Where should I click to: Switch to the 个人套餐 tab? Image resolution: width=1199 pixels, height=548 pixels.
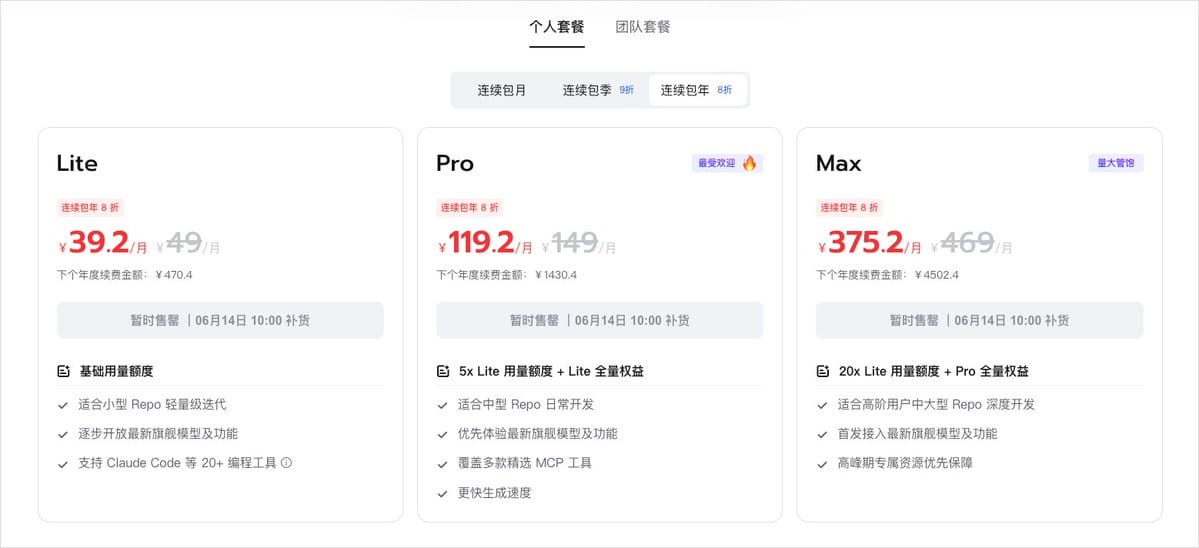[557, 28]
